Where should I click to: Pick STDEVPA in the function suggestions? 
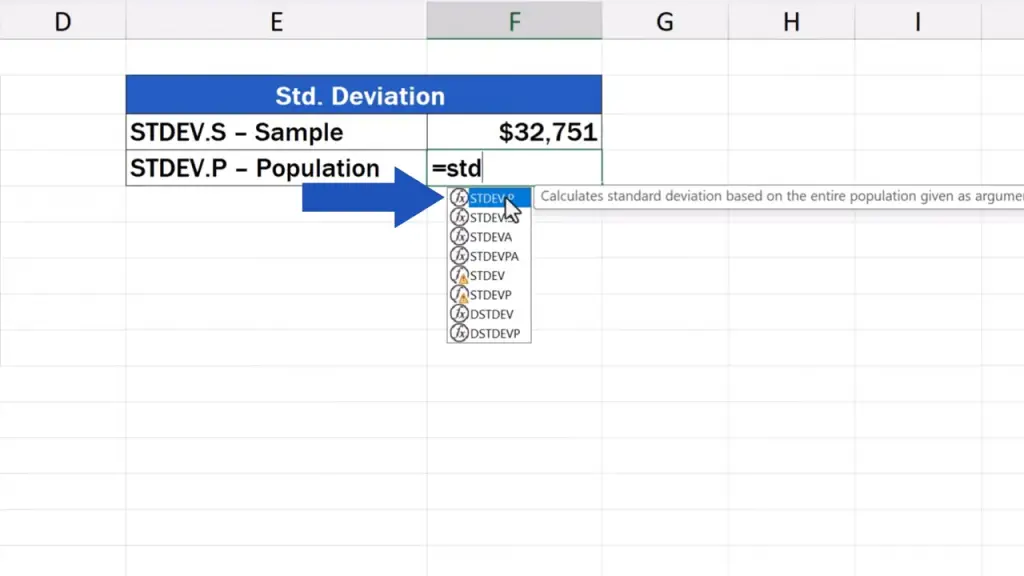(x=494, y=256)
